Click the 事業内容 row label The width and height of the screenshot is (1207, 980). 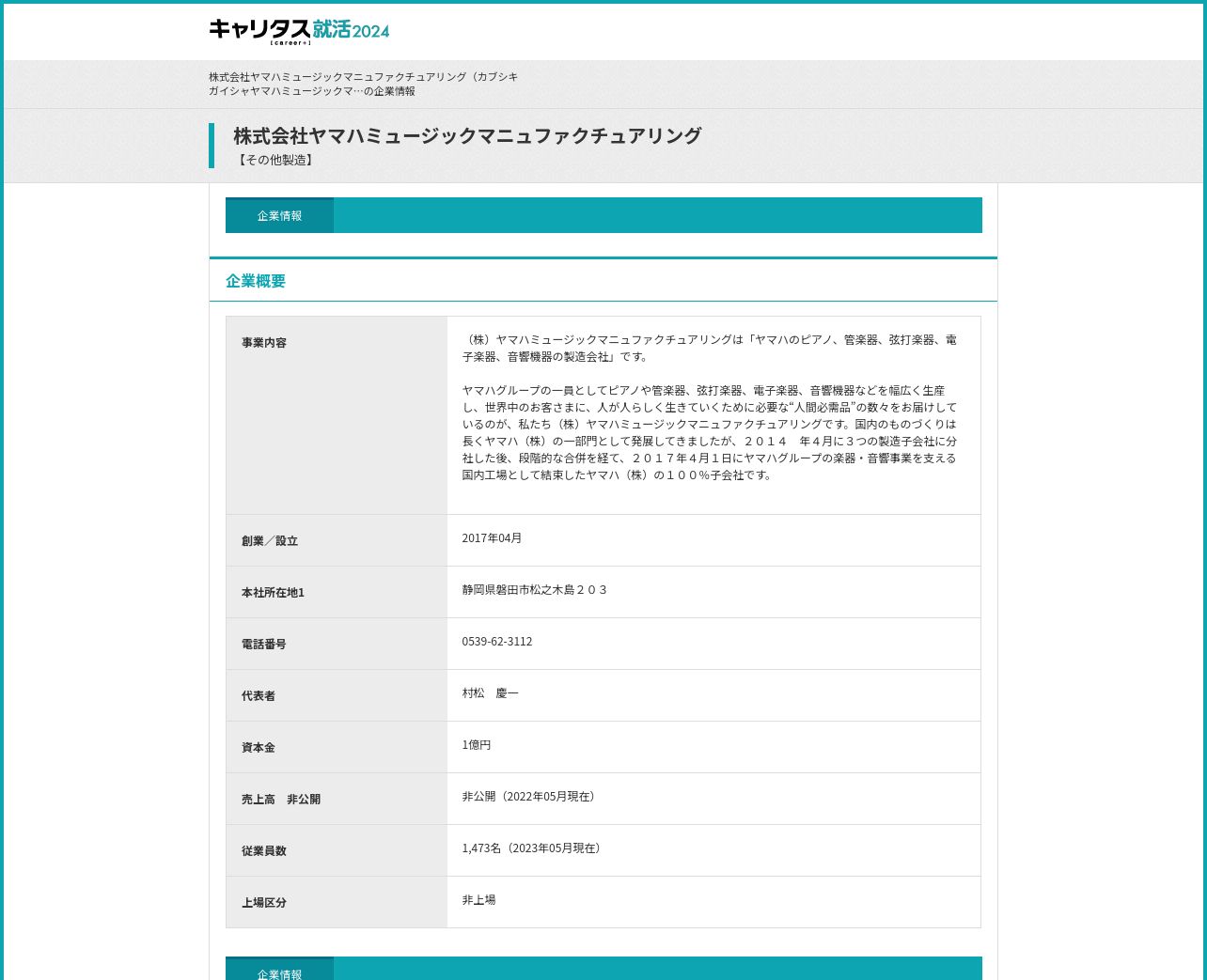click(x=264, y=343)
